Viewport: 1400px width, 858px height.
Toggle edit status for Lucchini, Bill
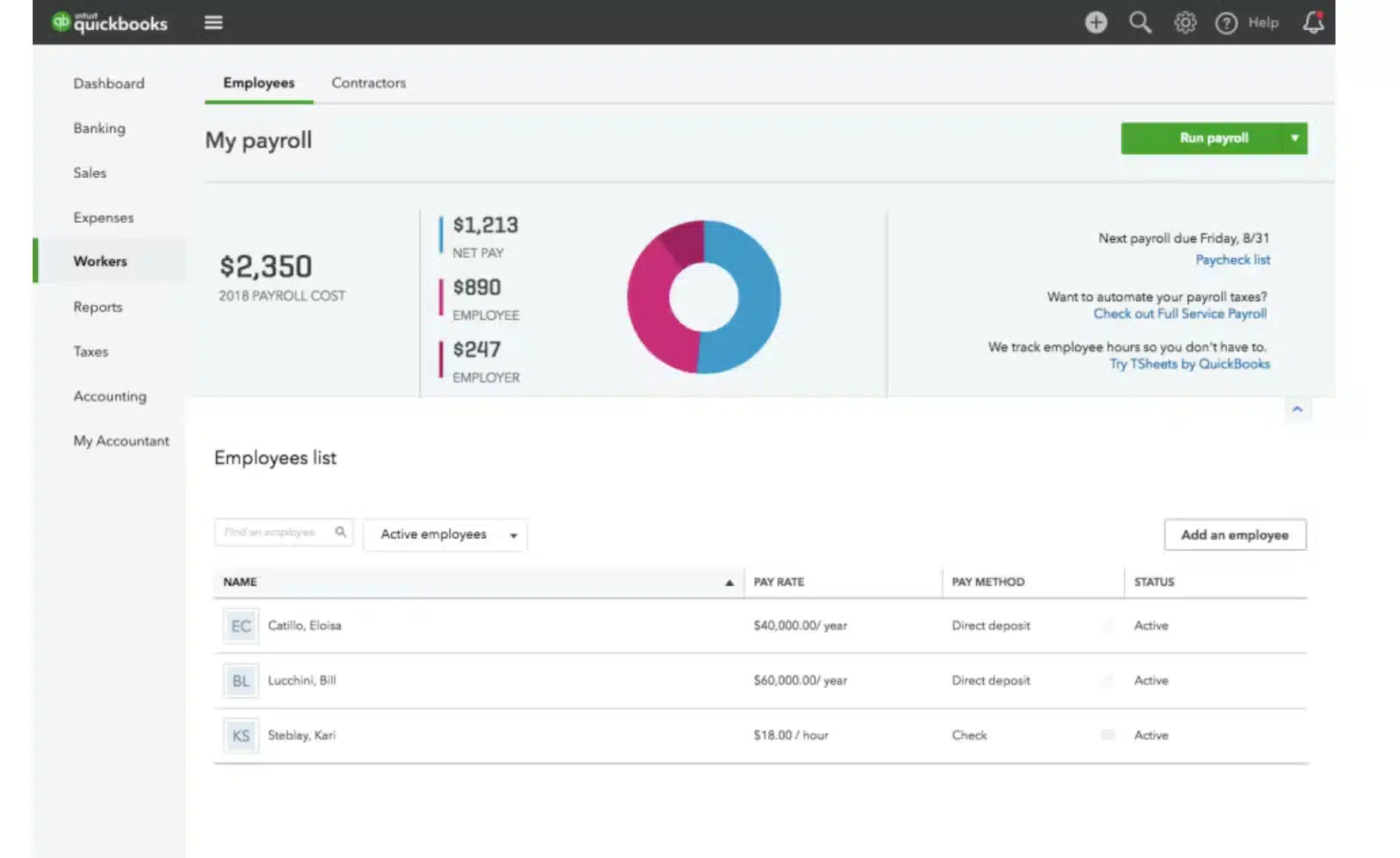pyautogui.click(x=1108, y=680)
